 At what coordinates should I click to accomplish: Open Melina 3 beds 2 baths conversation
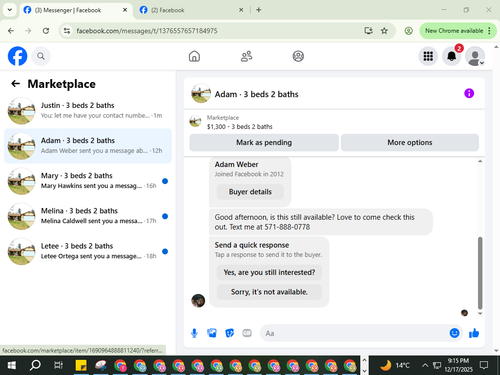click(88, 216)
